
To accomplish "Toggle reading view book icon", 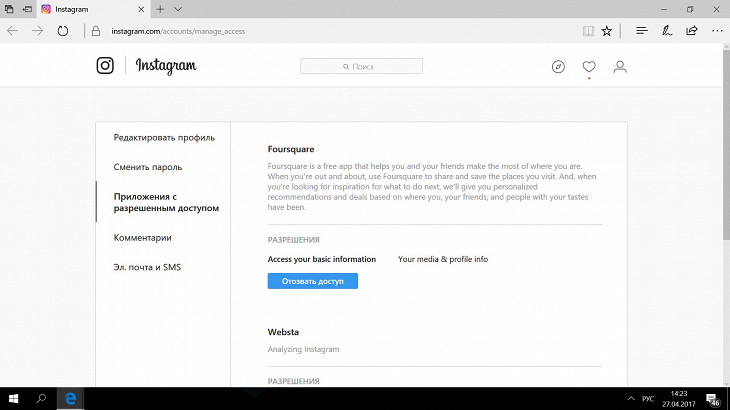I will 588,31.
